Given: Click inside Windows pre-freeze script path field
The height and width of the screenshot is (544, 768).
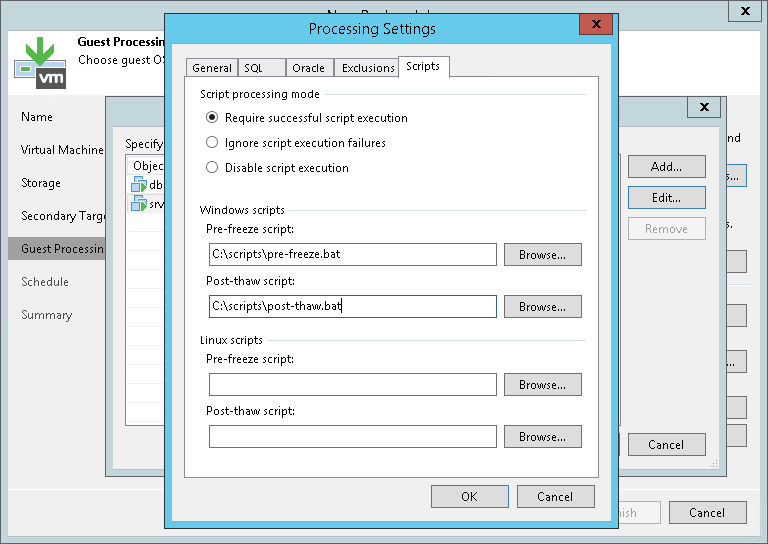Looking at the screenshot, I should coord(352,255).
